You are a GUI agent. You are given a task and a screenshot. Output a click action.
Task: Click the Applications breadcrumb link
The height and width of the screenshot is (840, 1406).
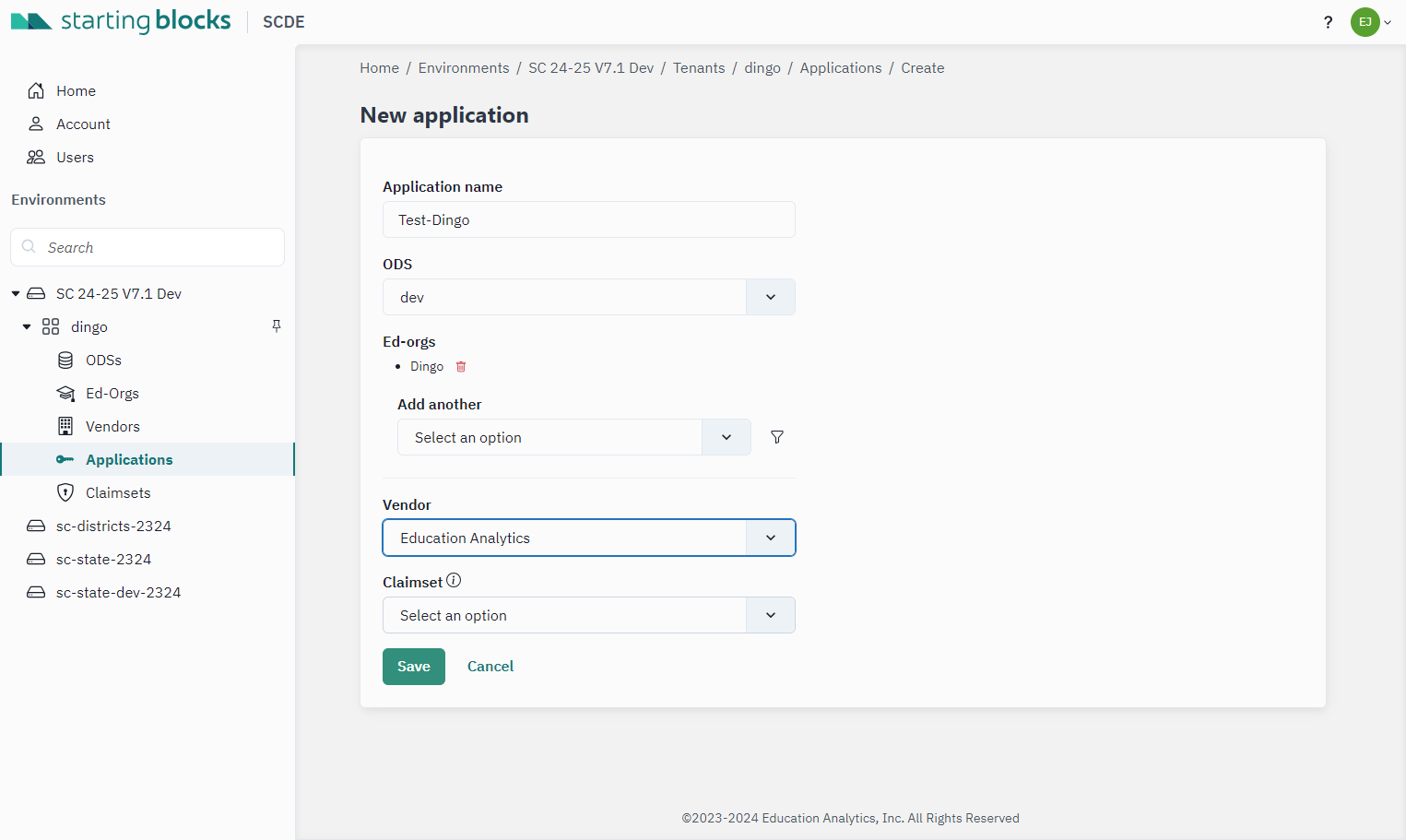[x=841, y=68]
